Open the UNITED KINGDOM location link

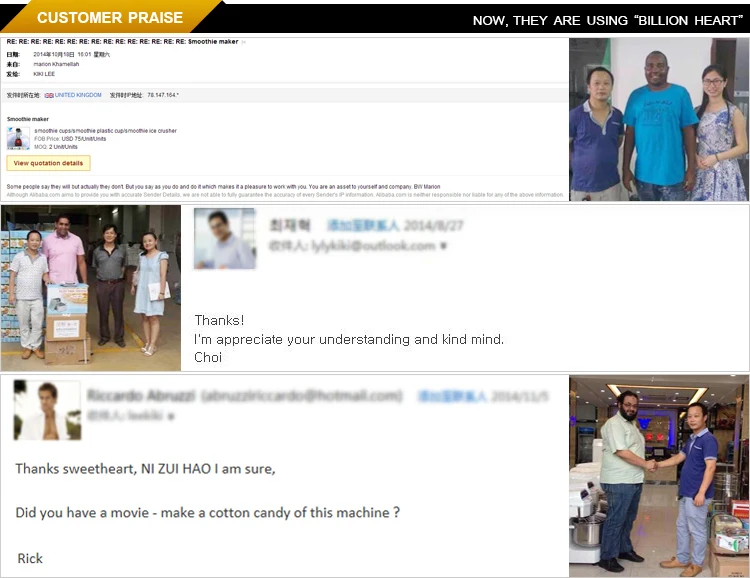pyautogui.click(x=78, y=95)
